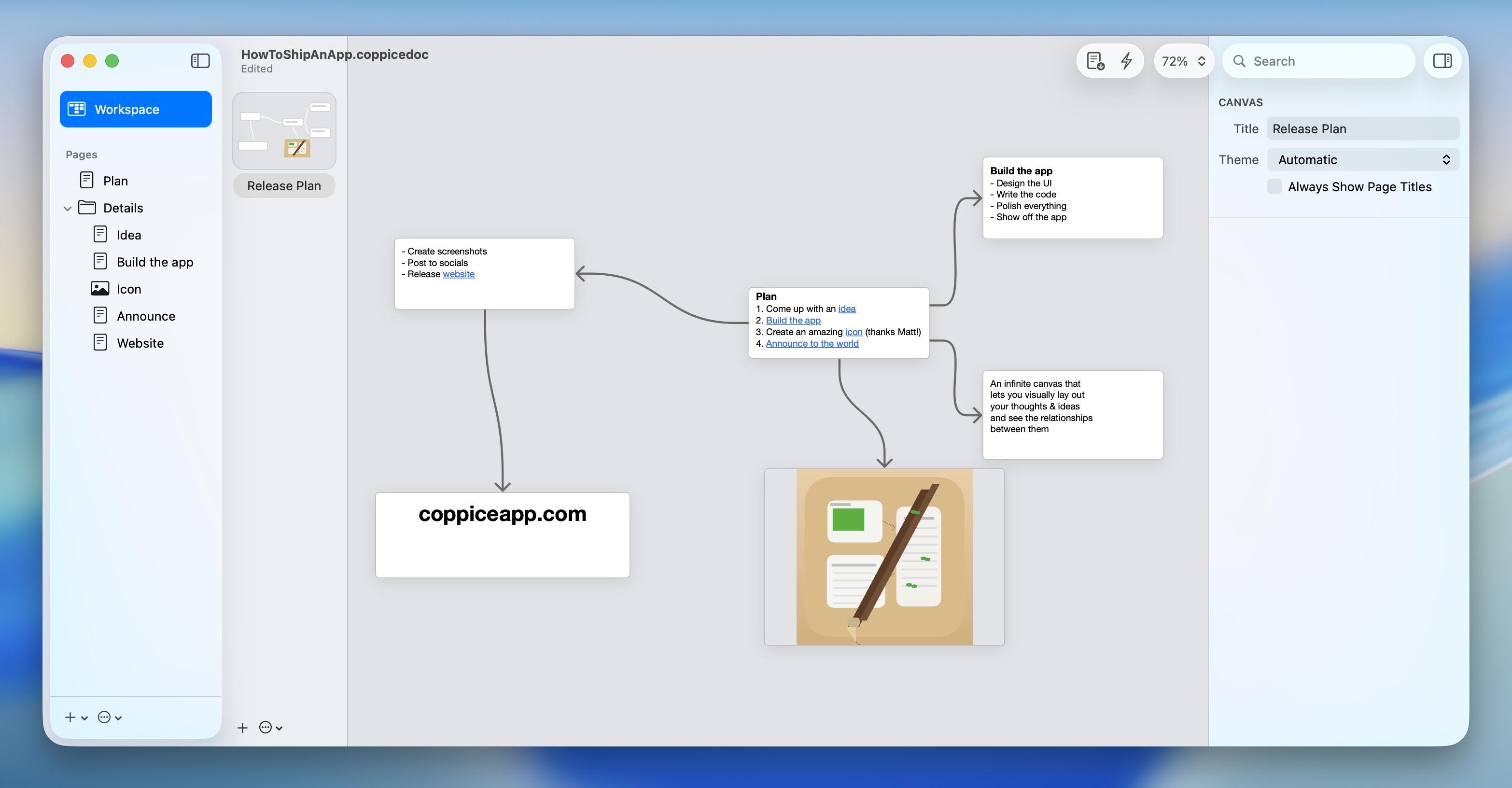Click the lightning bolt toolbar icon
1512x788 pixels.
pos(1126,60)
